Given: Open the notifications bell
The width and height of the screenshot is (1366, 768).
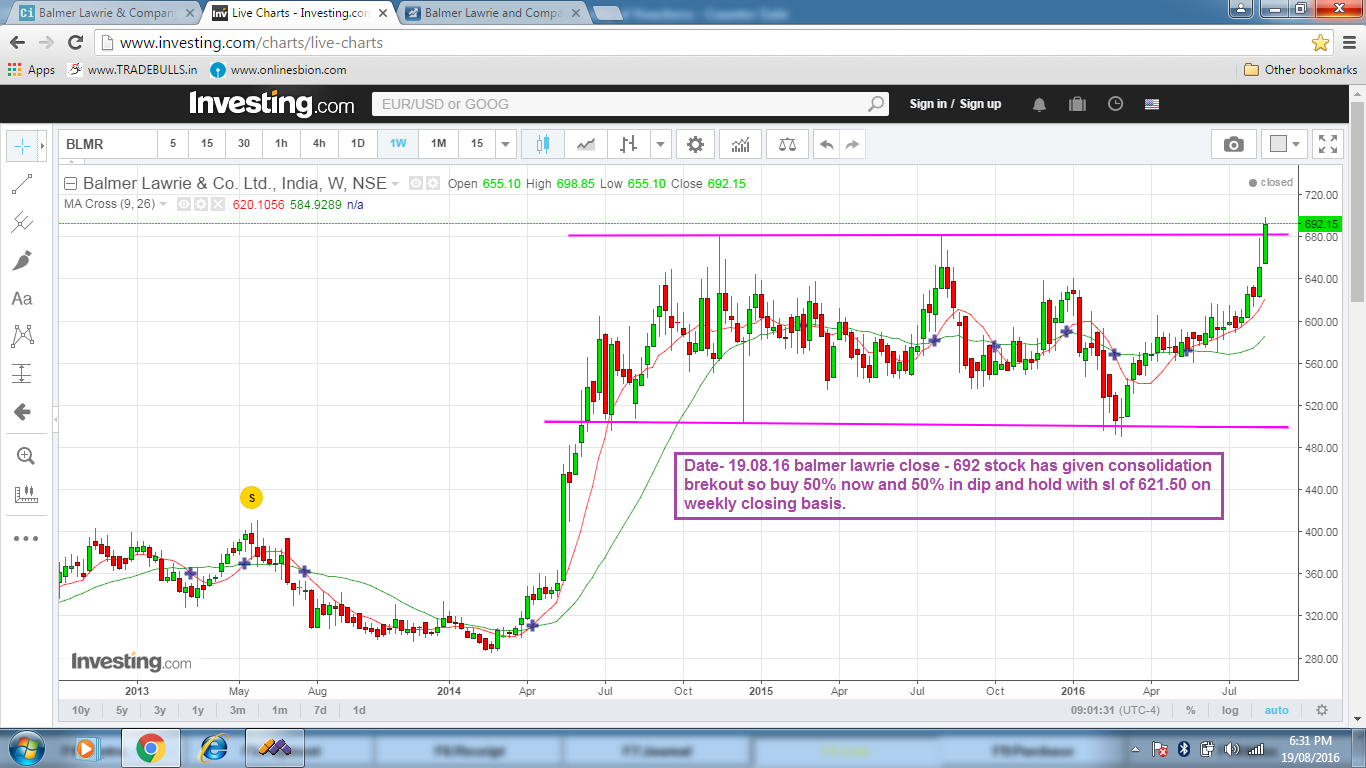Looking at the screenshot, I should (x=1040, y=104).
